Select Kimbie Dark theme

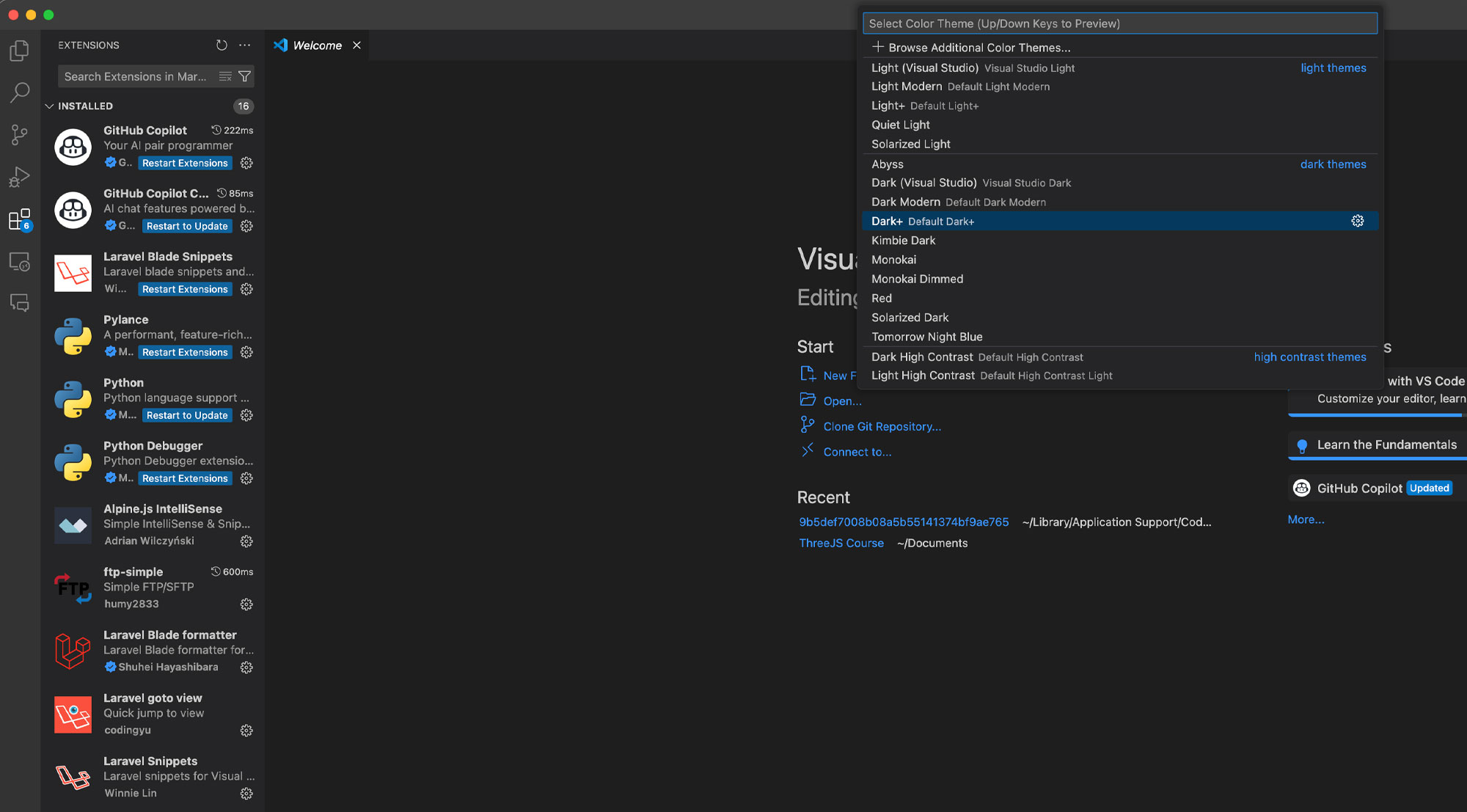coord(1120,241)
